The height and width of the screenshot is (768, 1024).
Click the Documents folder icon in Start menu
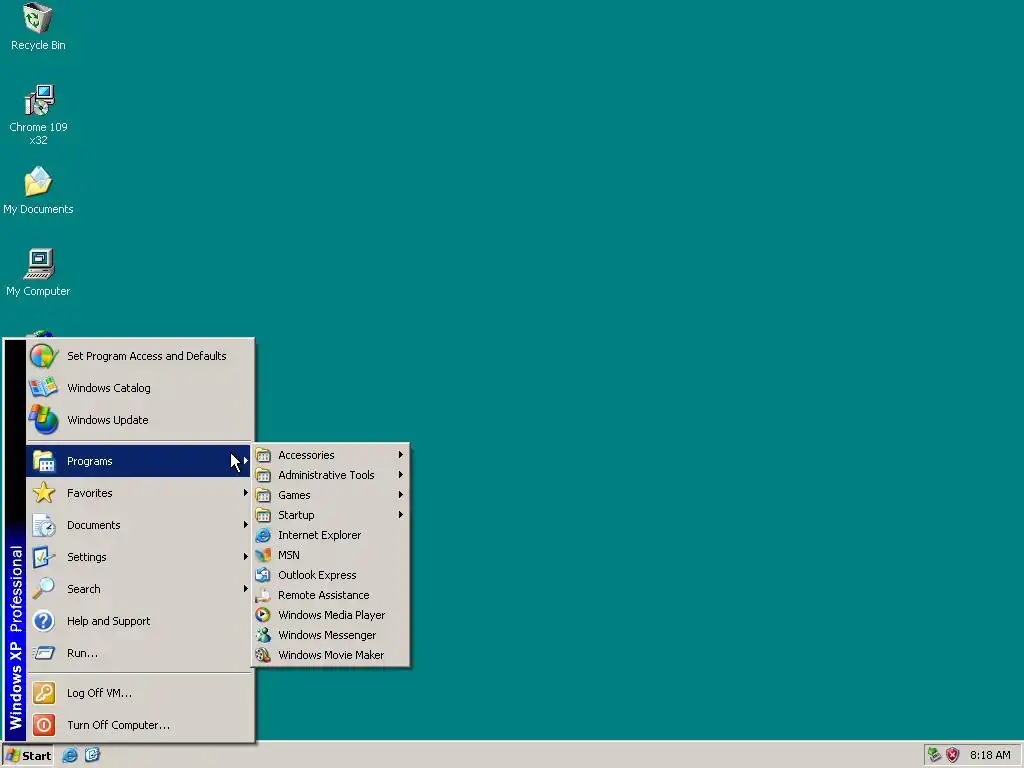[44, 525]
